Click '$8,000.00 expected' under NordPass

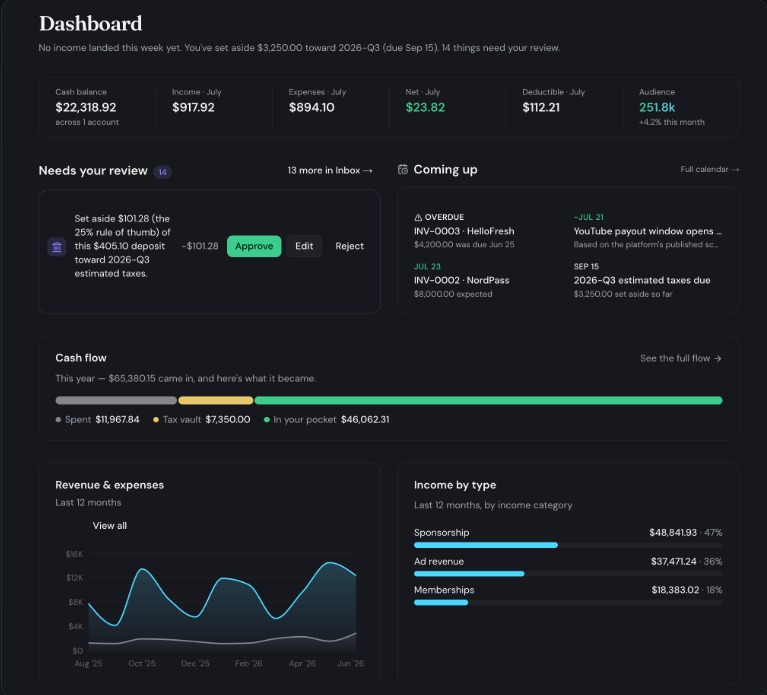click(x=453, y=294)
